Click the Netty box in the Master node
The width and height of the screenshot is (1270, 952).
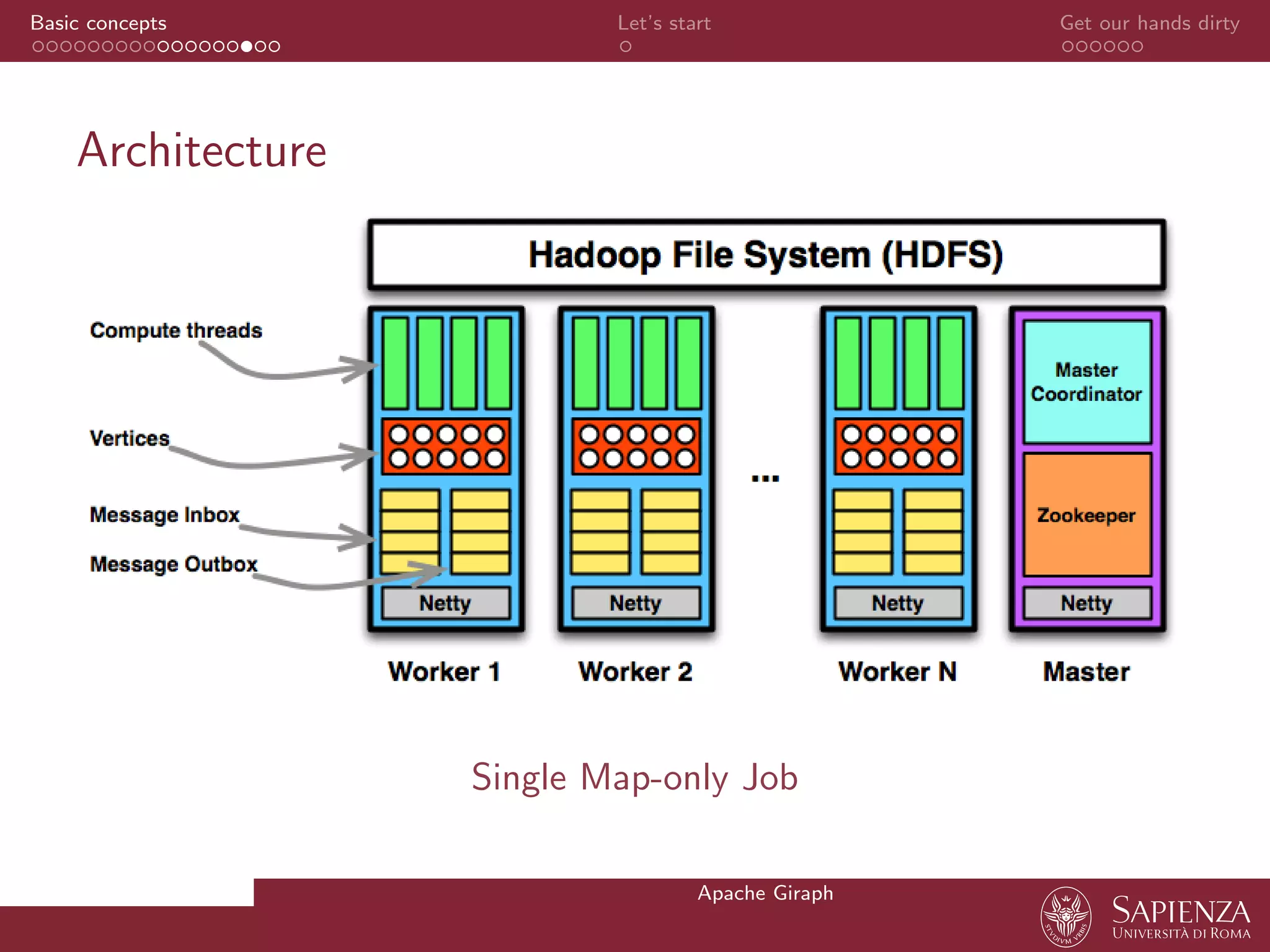click(x=1086, y=603)
